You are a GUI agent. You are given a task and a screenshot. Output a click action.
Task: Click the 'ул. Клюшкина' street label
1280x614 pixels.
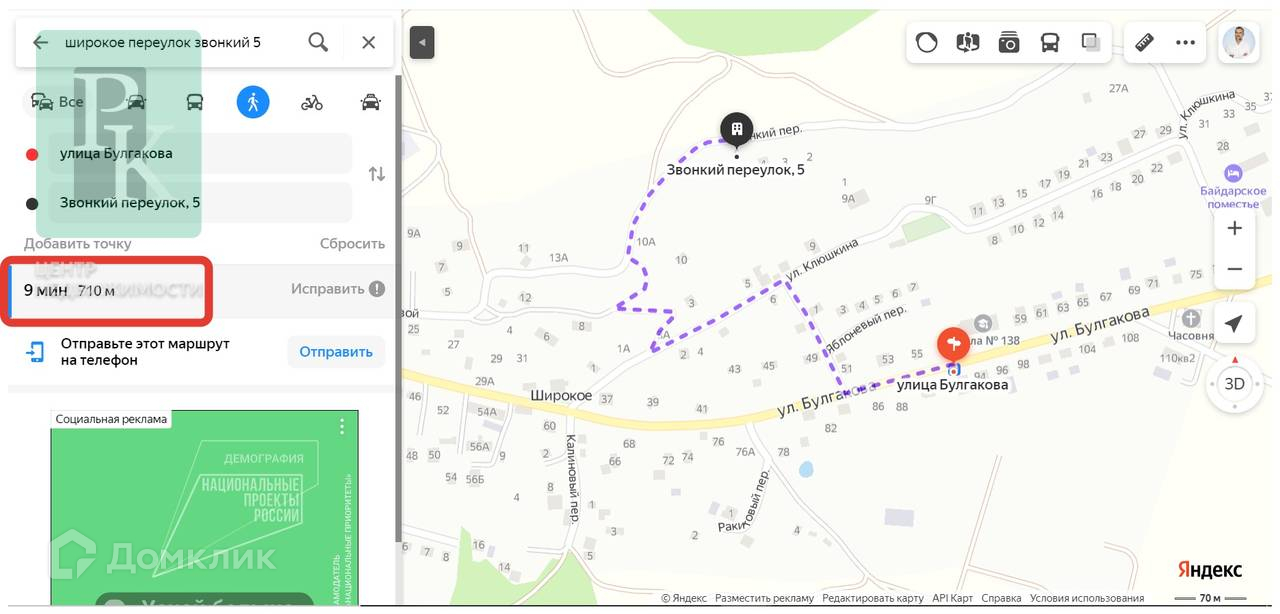[822, 259]
